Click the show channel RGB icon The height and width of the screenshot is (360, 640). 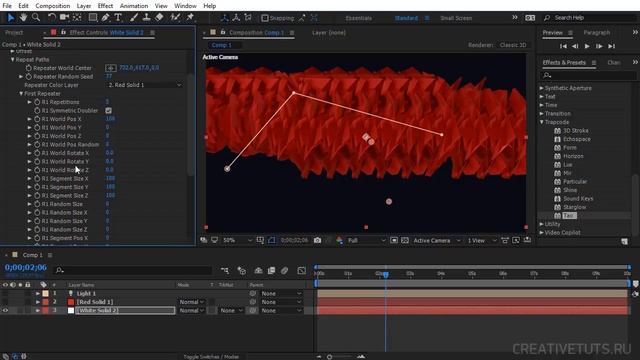click(x=340, y=240)
